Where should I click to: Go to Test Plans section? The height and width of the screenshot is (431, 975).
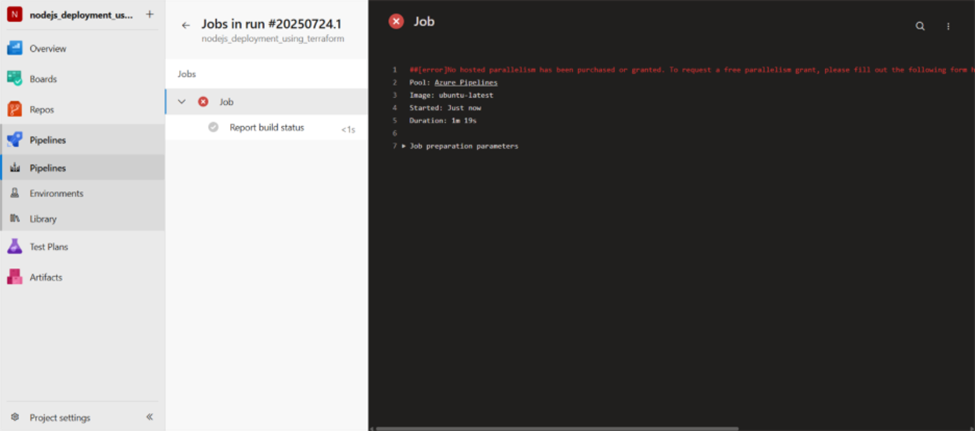click(49, 247)
